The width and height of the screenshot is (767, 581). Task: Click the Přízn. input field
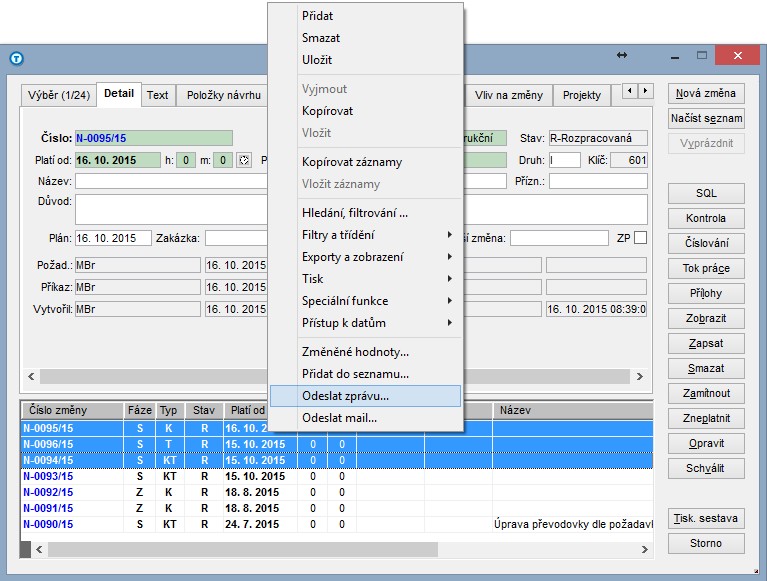click(x=598, y=181)
